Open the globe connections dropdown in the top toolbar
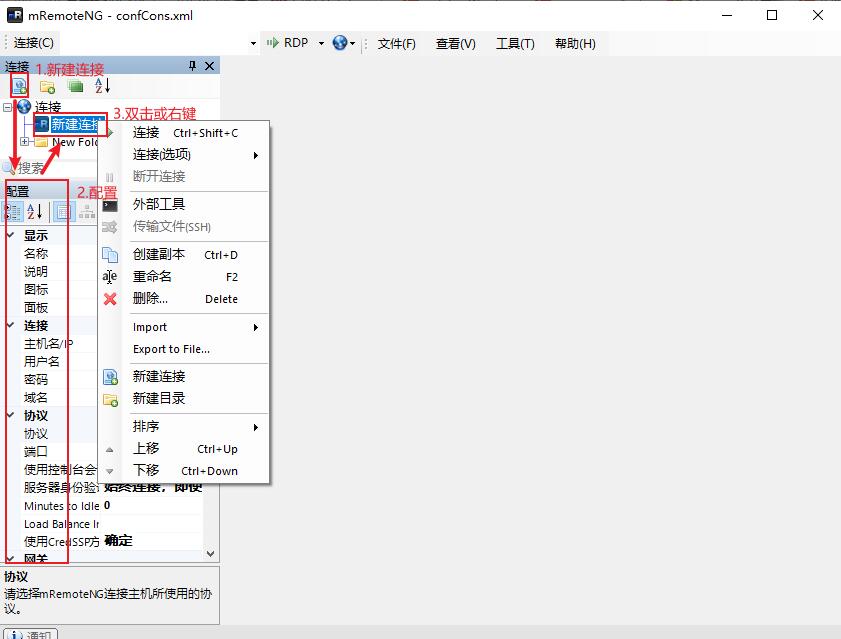Viewport: 841px width, 639px height. (x=343, y=43)
